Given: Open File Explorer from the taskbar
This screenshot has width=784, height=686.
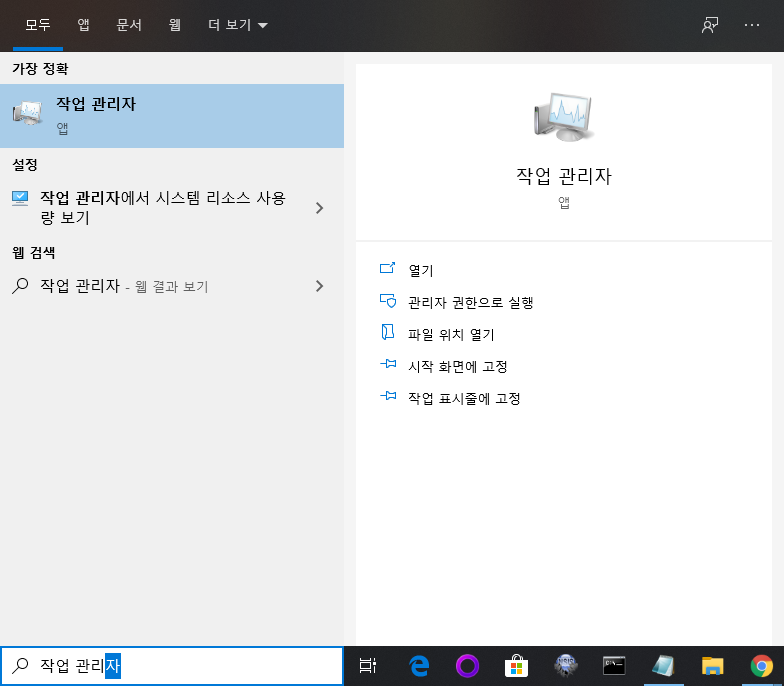Looking at the screenshot, I should click(x=712, y=666).
